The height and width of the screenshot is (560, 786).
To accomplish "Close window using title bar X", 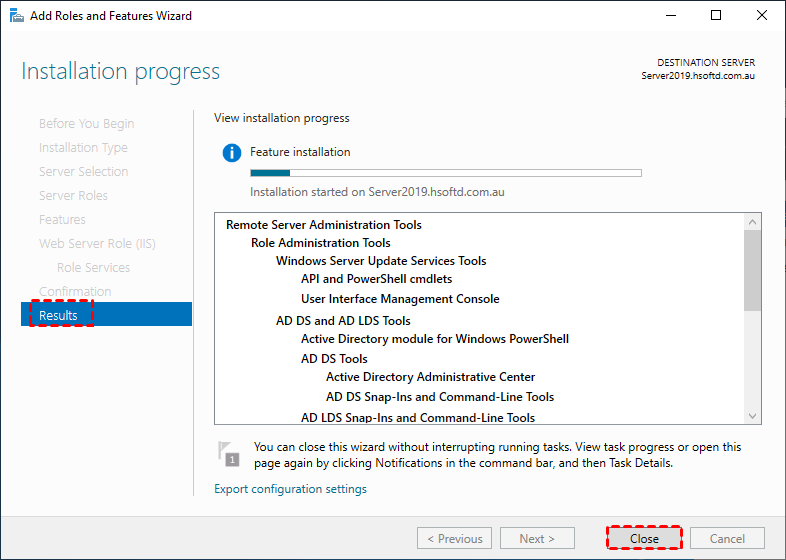I will pos(761,16).
